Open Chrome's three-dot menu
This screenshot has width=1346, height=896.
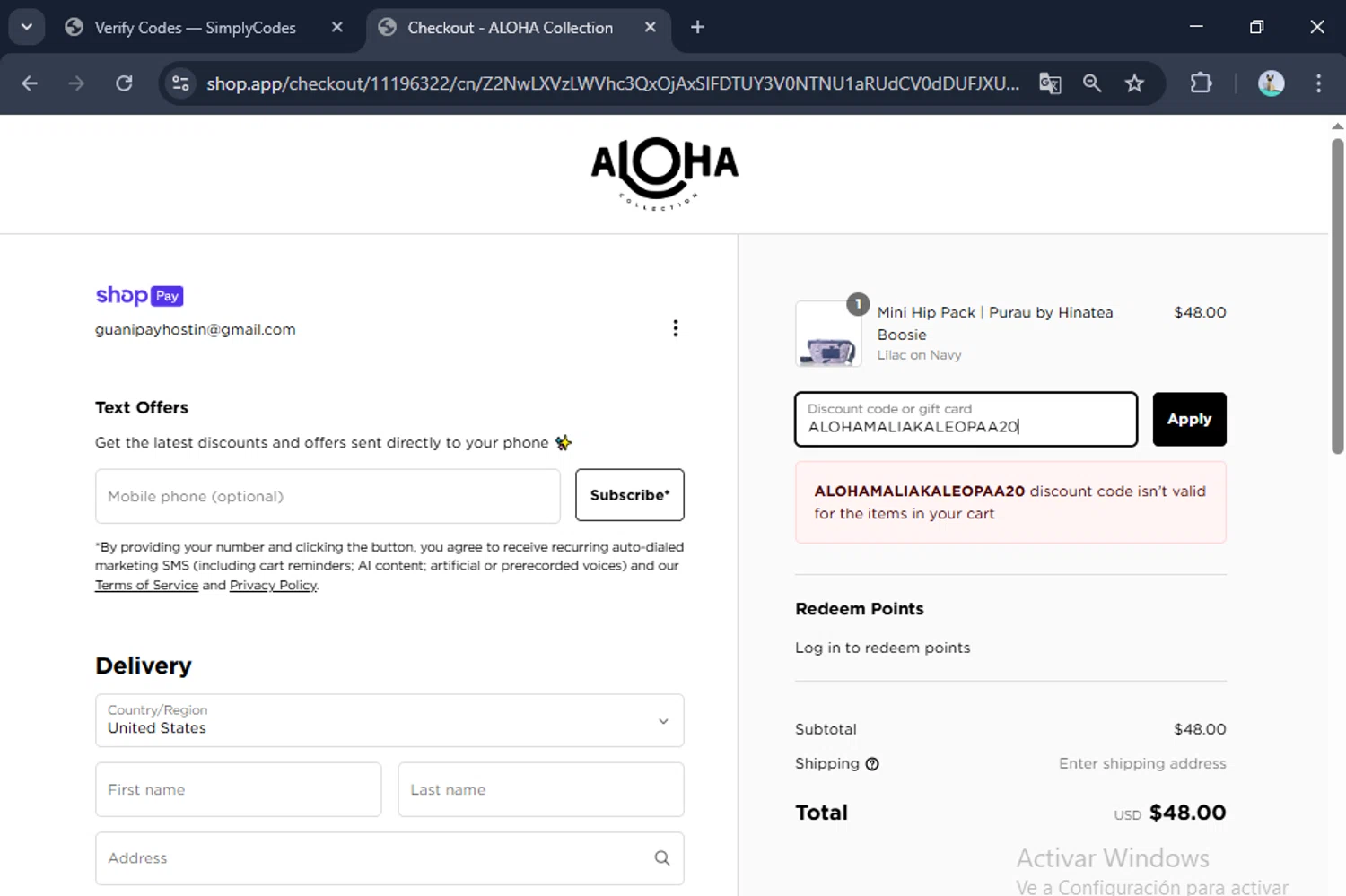coord(1318,83)
